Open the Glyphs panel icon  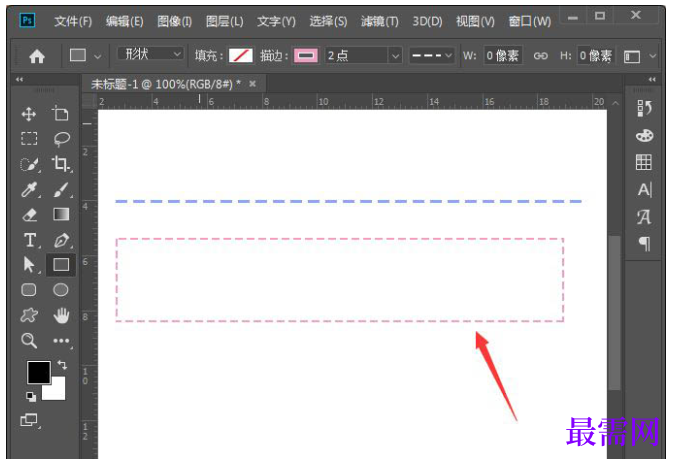click(644, 217)
